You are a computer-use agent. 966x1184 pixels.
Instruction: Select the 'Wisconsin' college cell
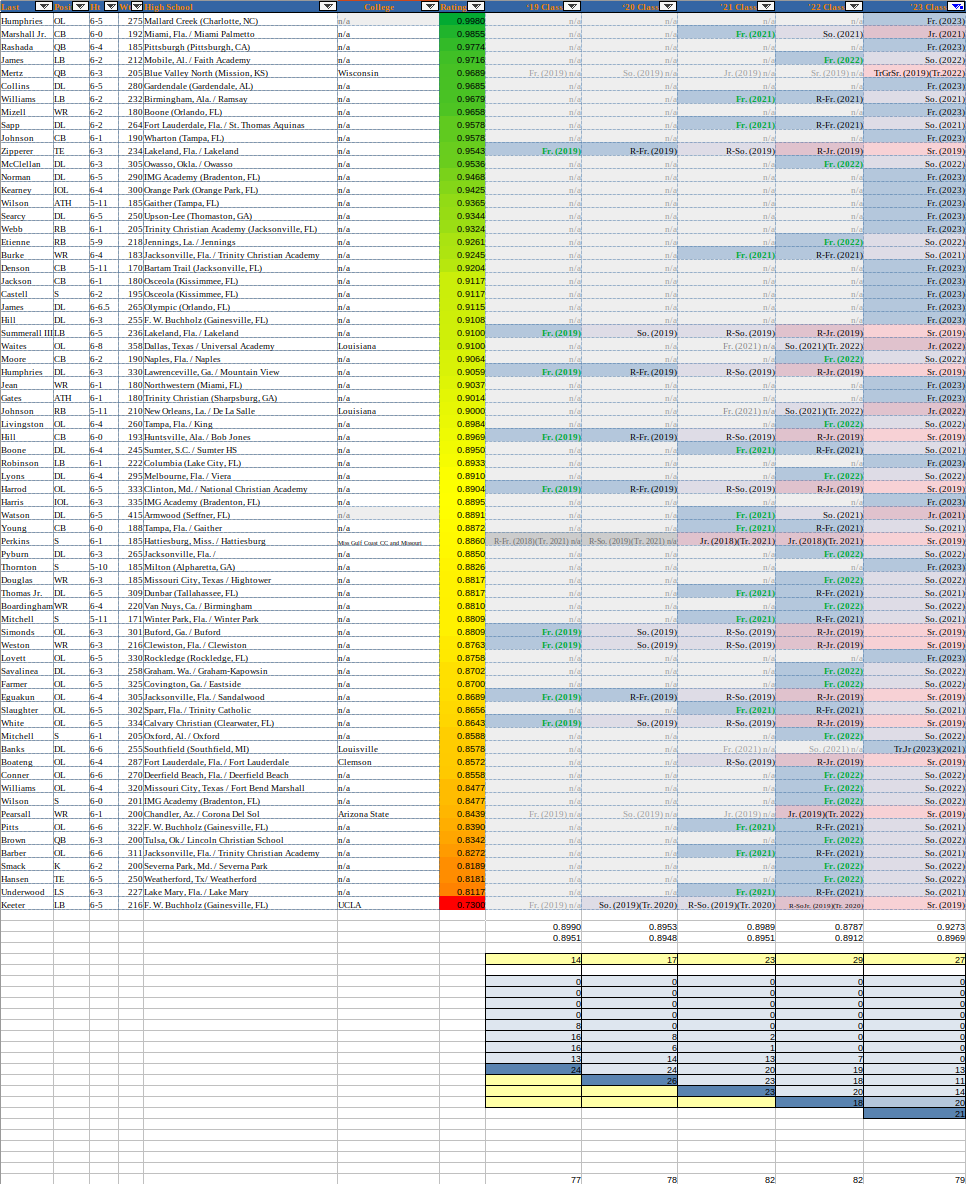coord(388,73)
